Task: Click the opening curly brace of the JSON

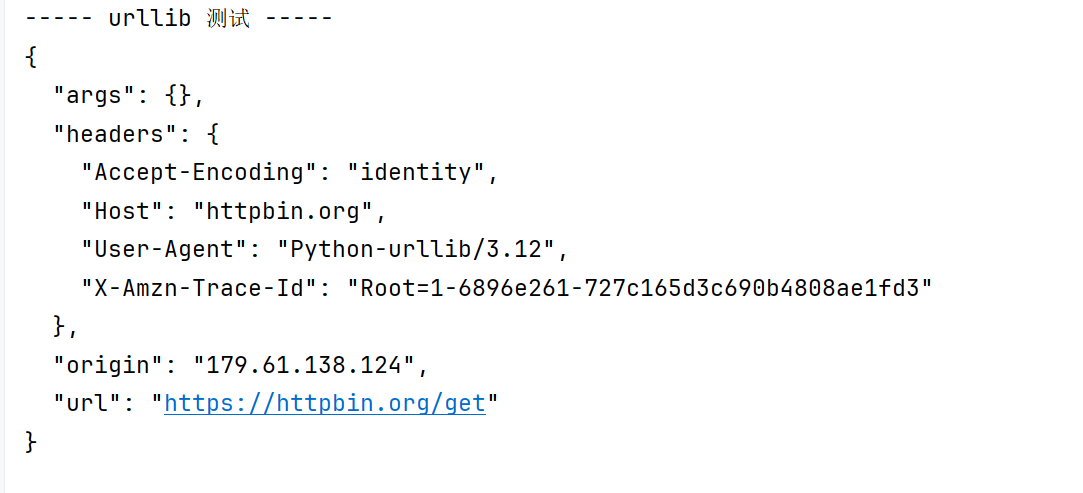Action: (30, 57)
